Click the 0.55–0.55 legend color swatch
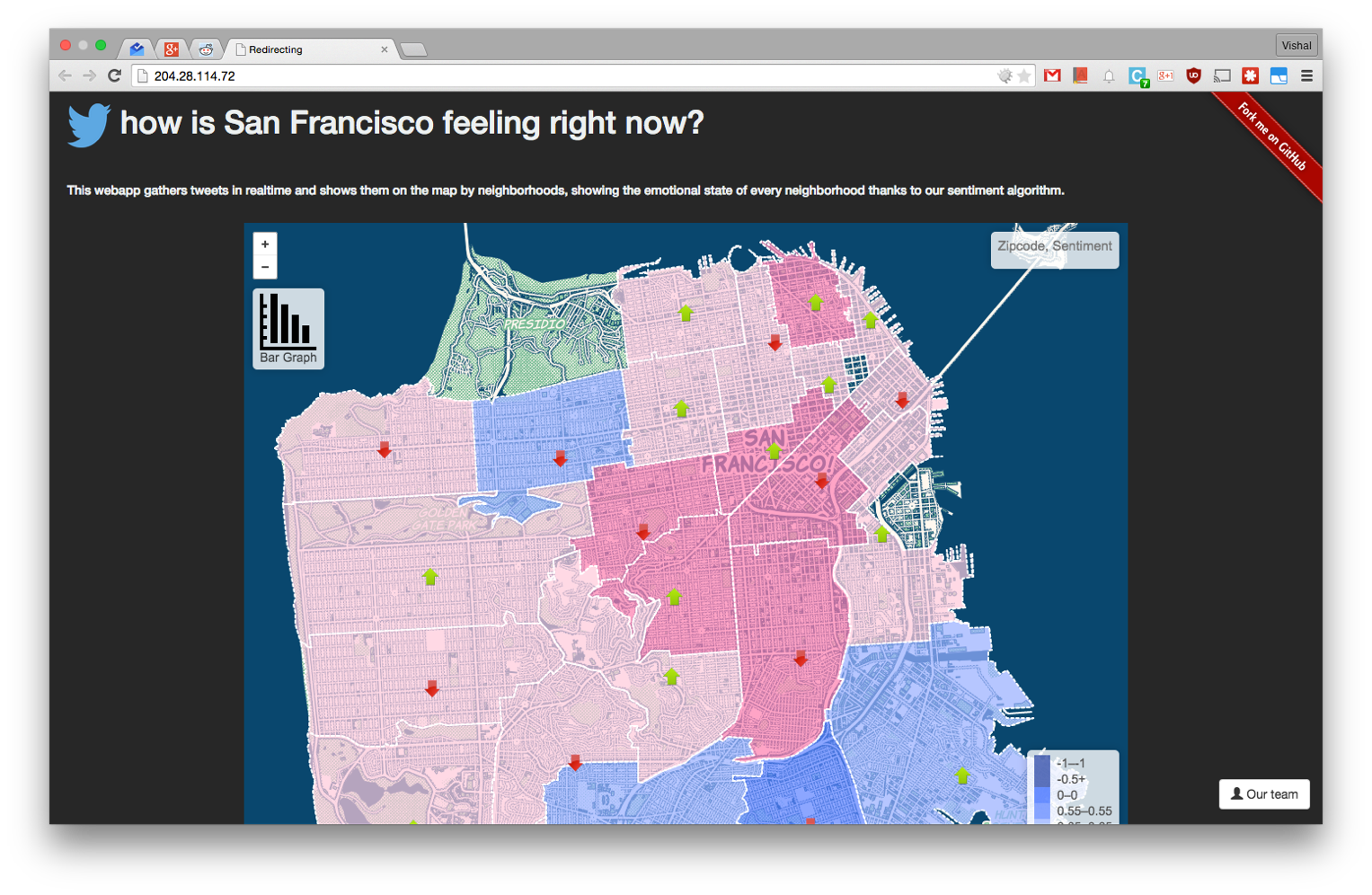 click(x=1042, y=811)
